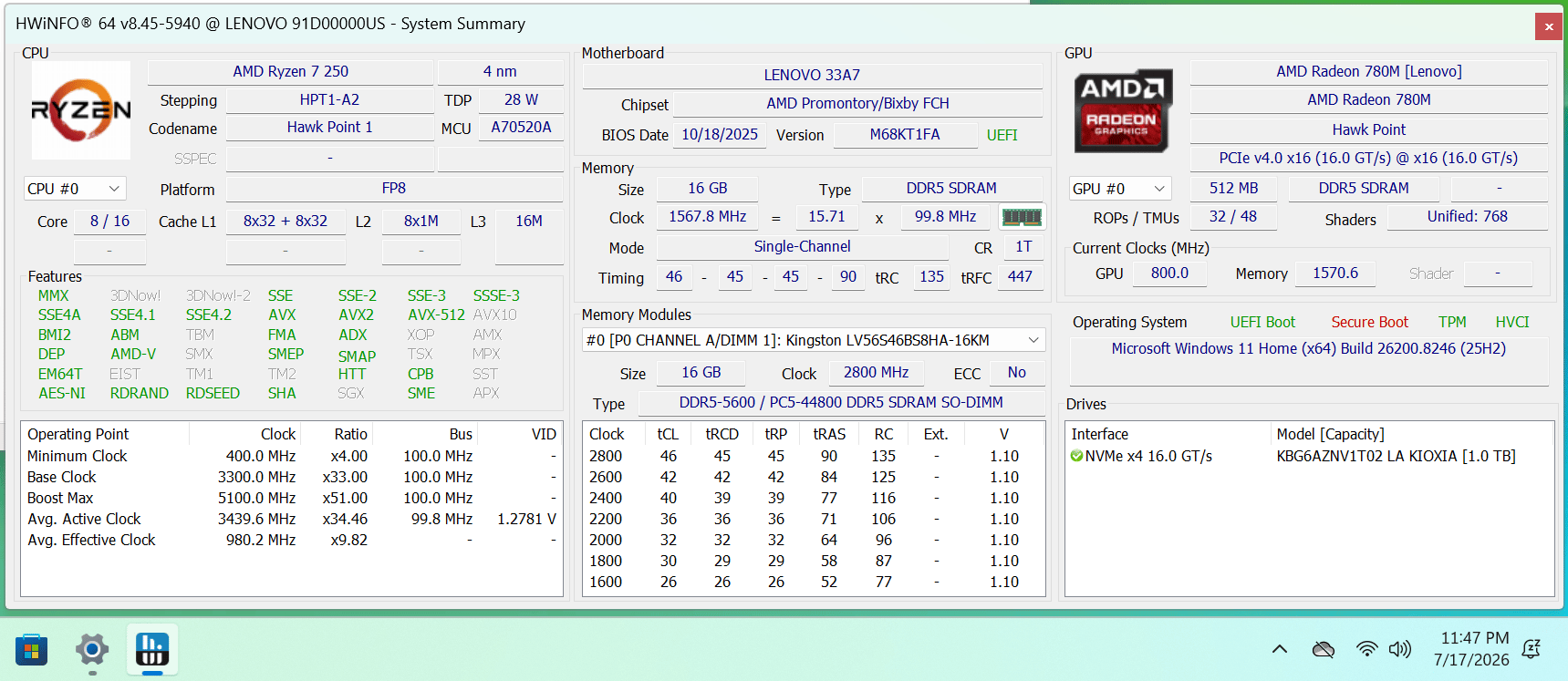Click the 8x1M L2 cache value
Screen dimensions: 1568x681
[x=421, y=221]
